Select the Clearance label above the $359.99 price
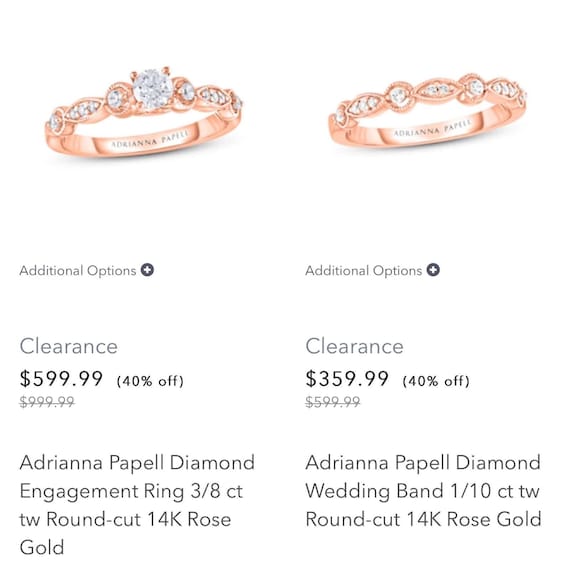 click(x=354, y=346)
